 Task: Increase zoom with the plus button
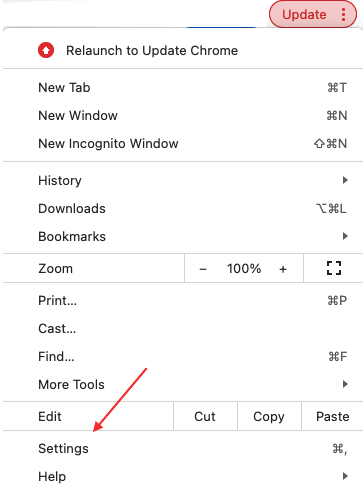(x=283, y=269)
